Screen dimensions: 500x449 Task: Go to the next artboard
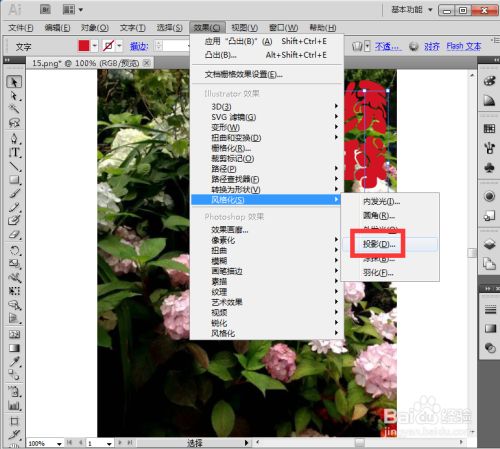[121, 443]
